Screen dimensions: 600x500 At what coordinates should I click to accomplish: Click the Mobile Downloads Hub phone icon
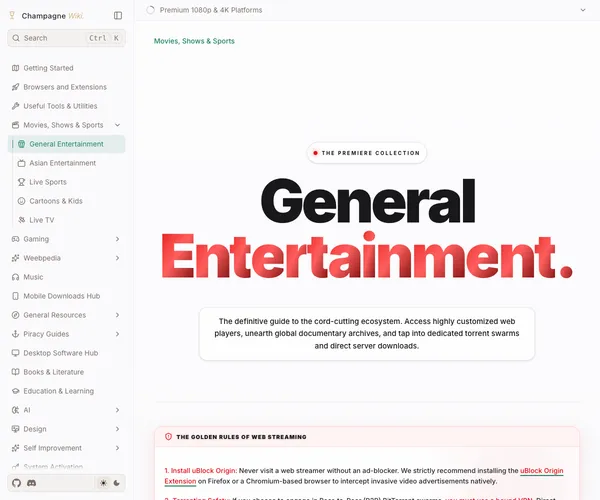point(15,296)
